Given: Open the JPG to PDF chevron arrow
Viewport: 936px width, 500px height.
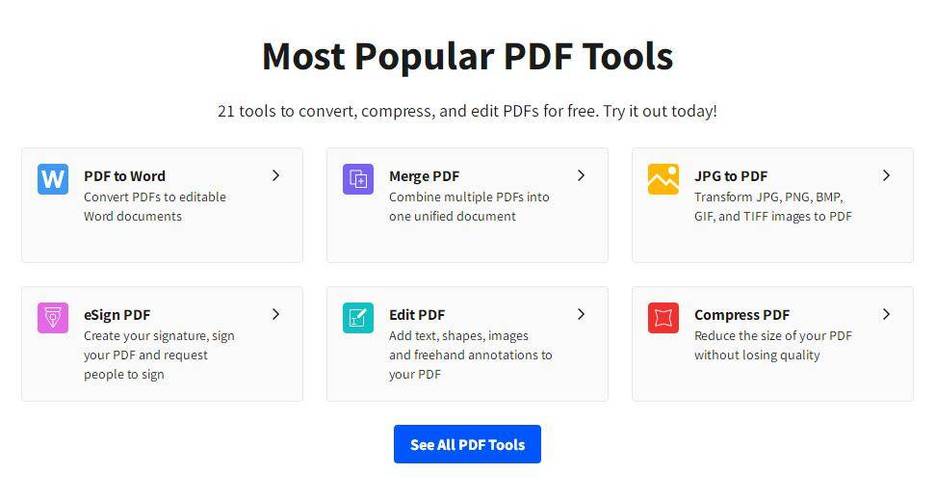Looking at the screenshot, I should point(886,175).
